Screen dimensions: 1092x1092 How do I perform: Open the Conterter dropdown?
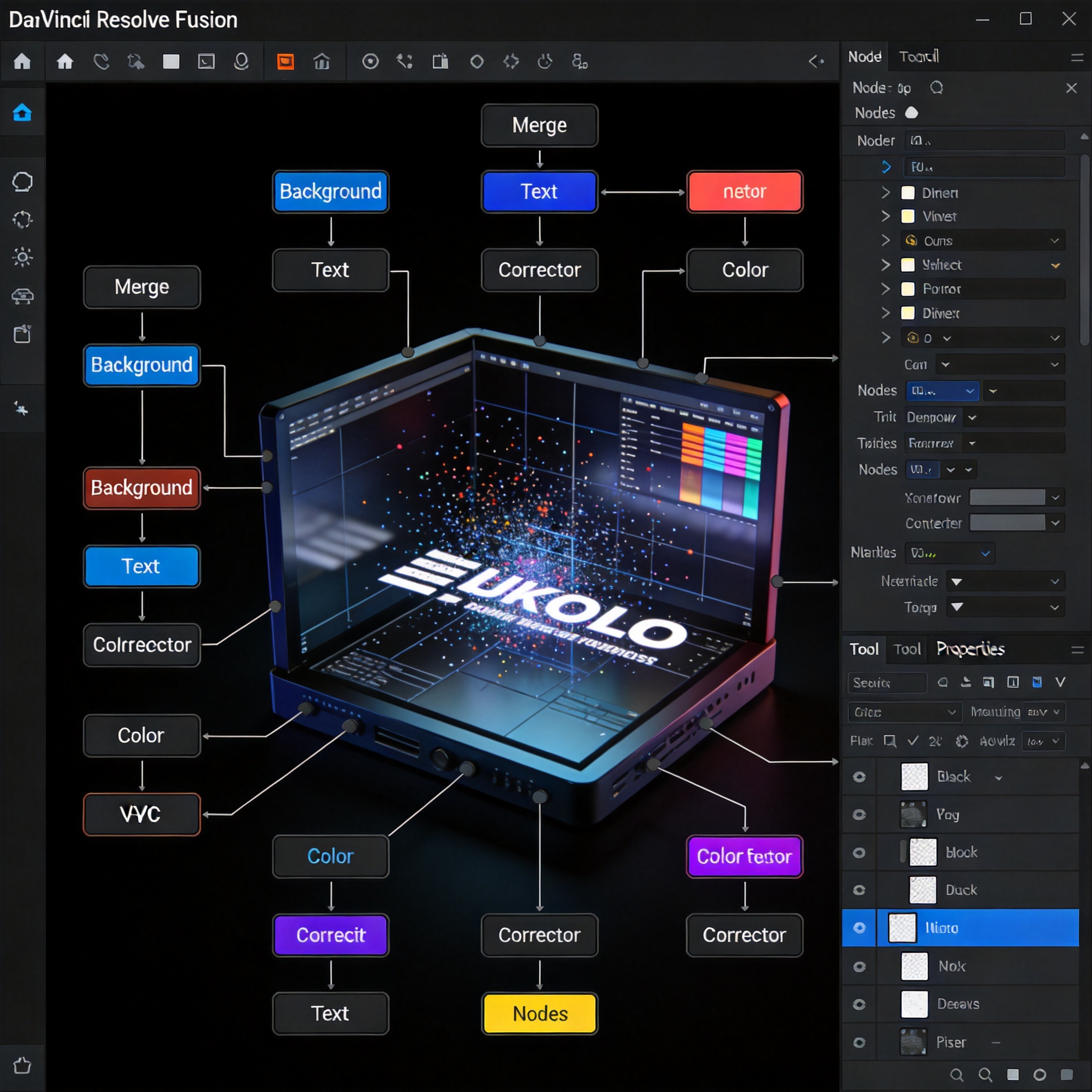[1055, 523]
